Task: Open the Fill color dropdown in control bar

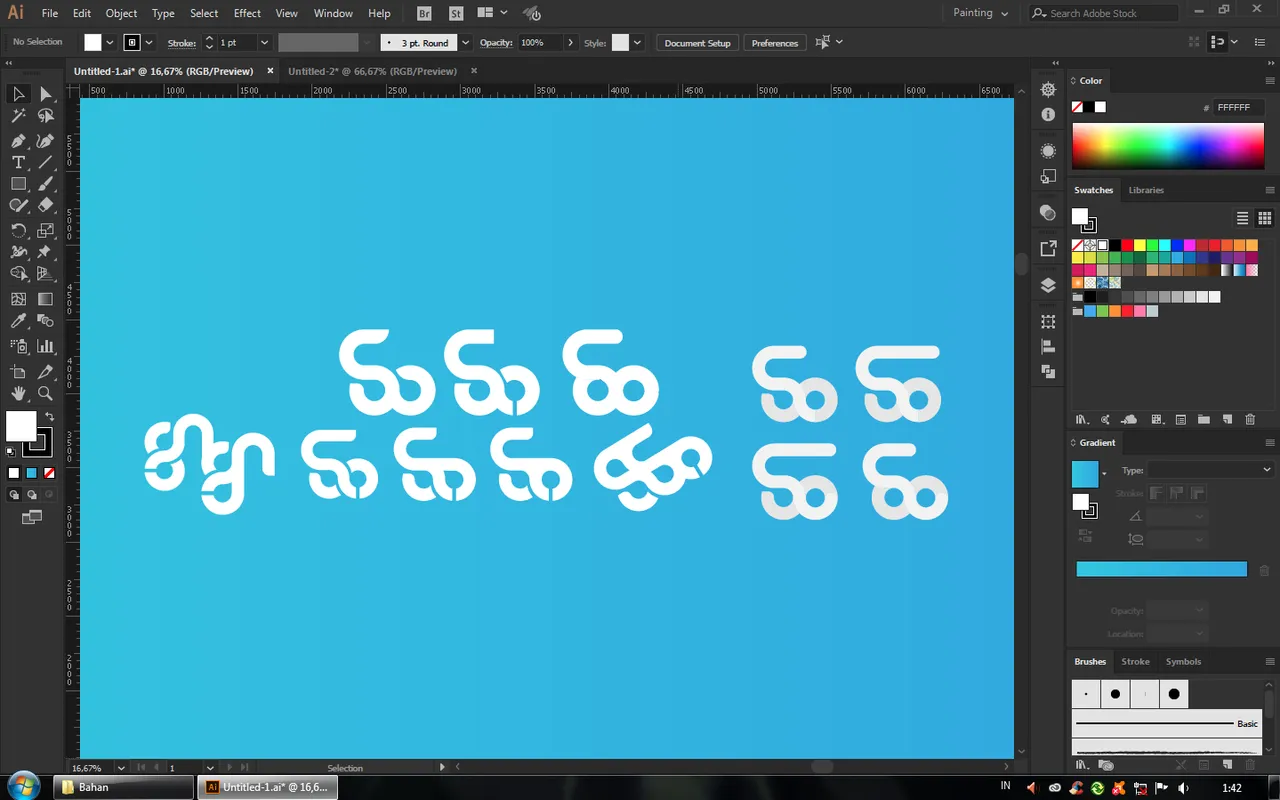Action: tap(109, 43)
